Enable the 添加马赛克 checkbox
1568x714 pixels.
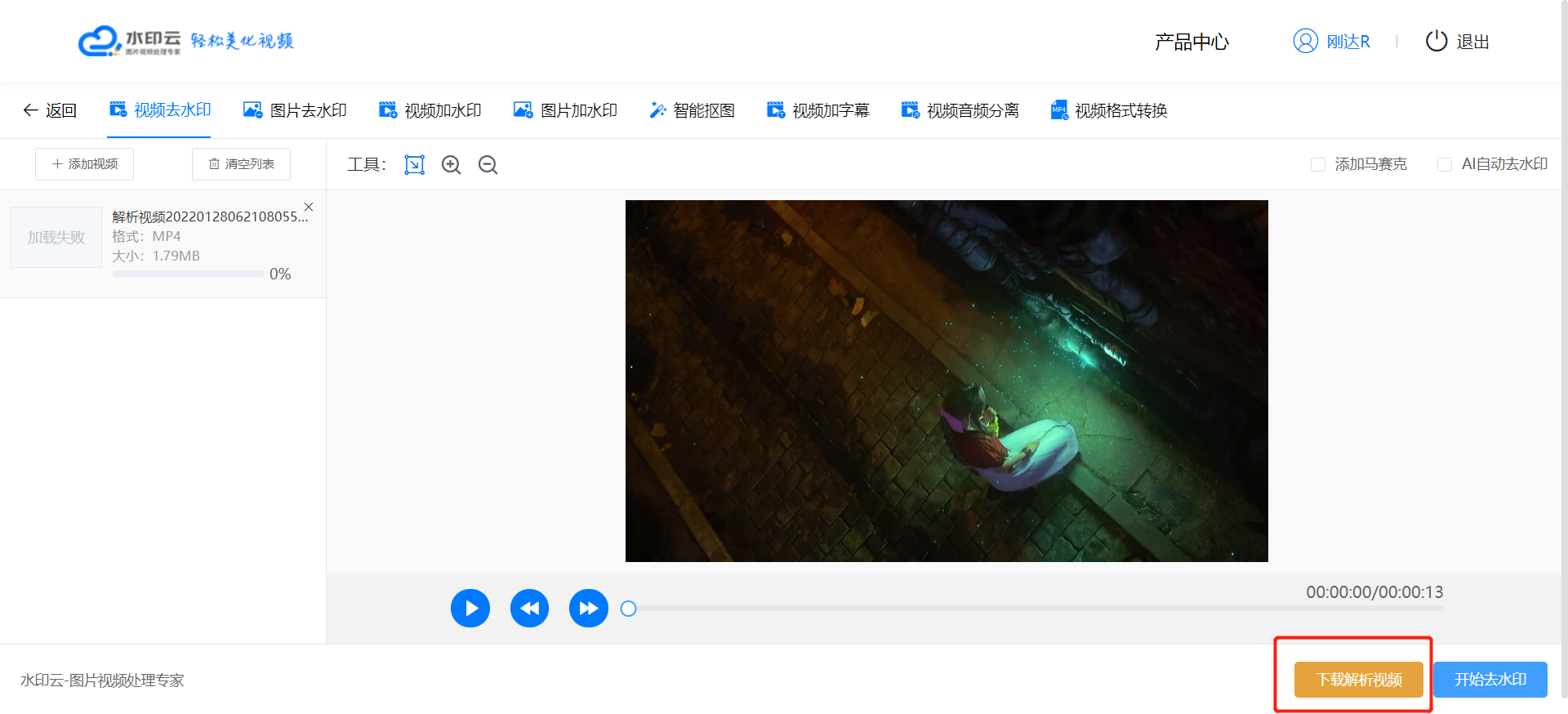tap(1317, 165)
